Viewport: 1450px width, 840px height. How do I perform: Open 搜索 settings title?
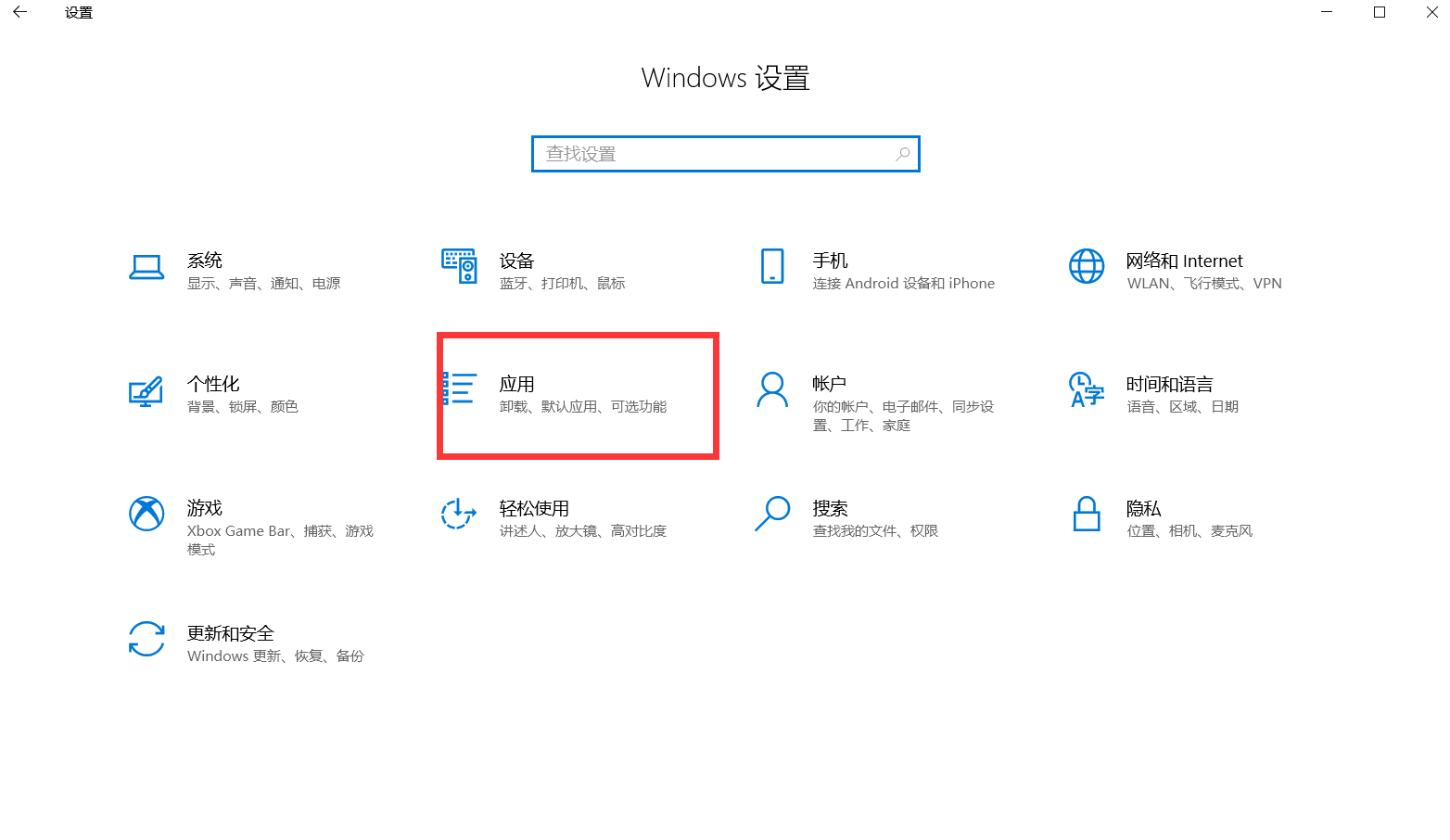coord(831,508)
